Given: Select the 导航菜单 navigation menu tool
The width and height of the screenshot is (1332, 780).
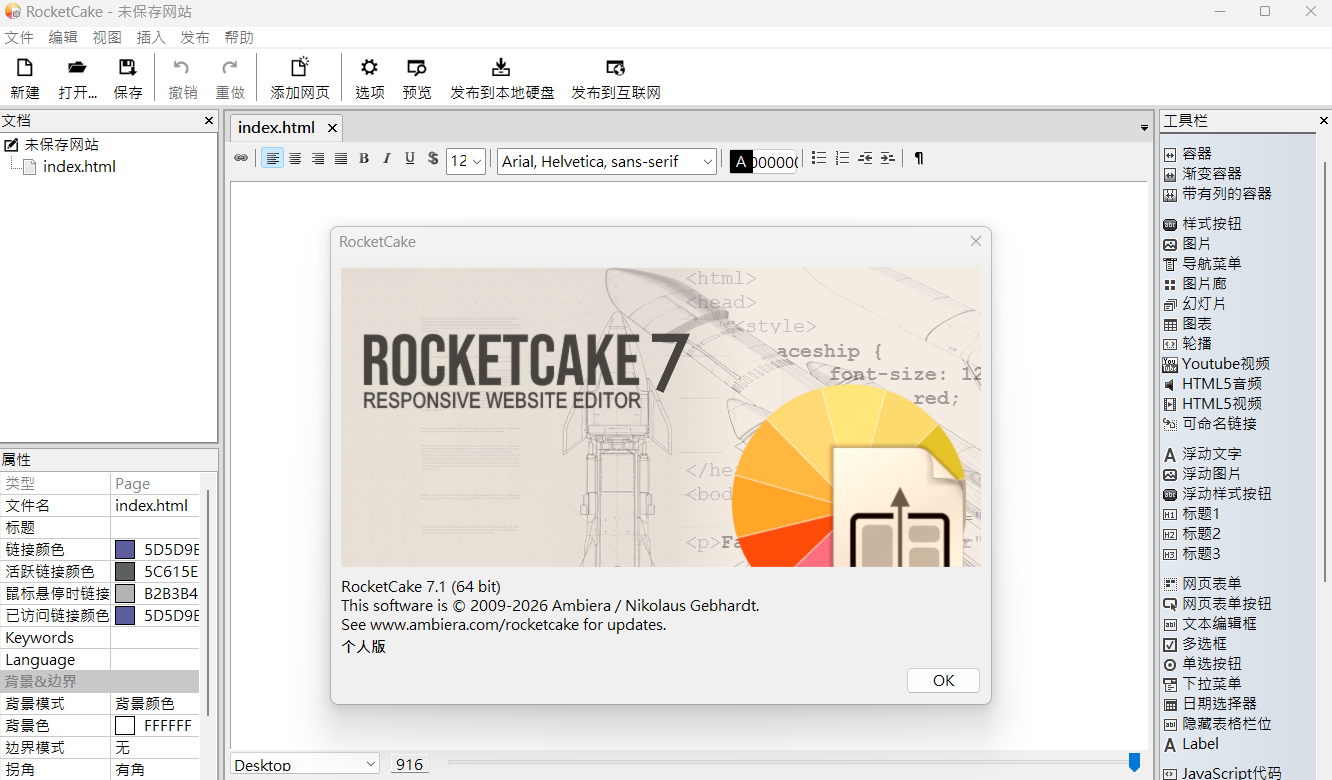Looking at the screenshot, I should click(x=1211, y=264).
